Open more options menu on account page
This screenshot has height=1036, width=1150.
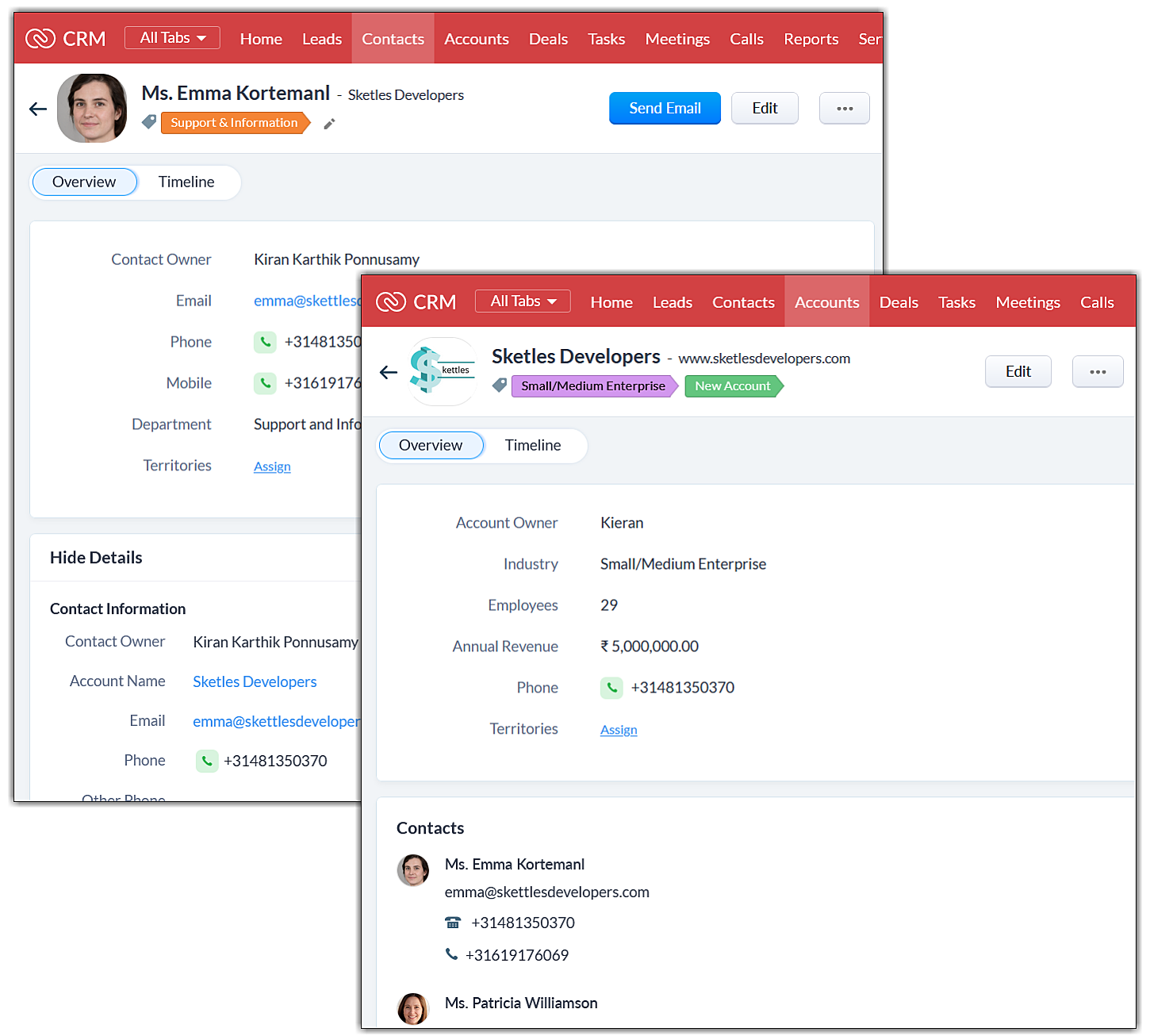pyautogui.click(x=1097, y=372)
